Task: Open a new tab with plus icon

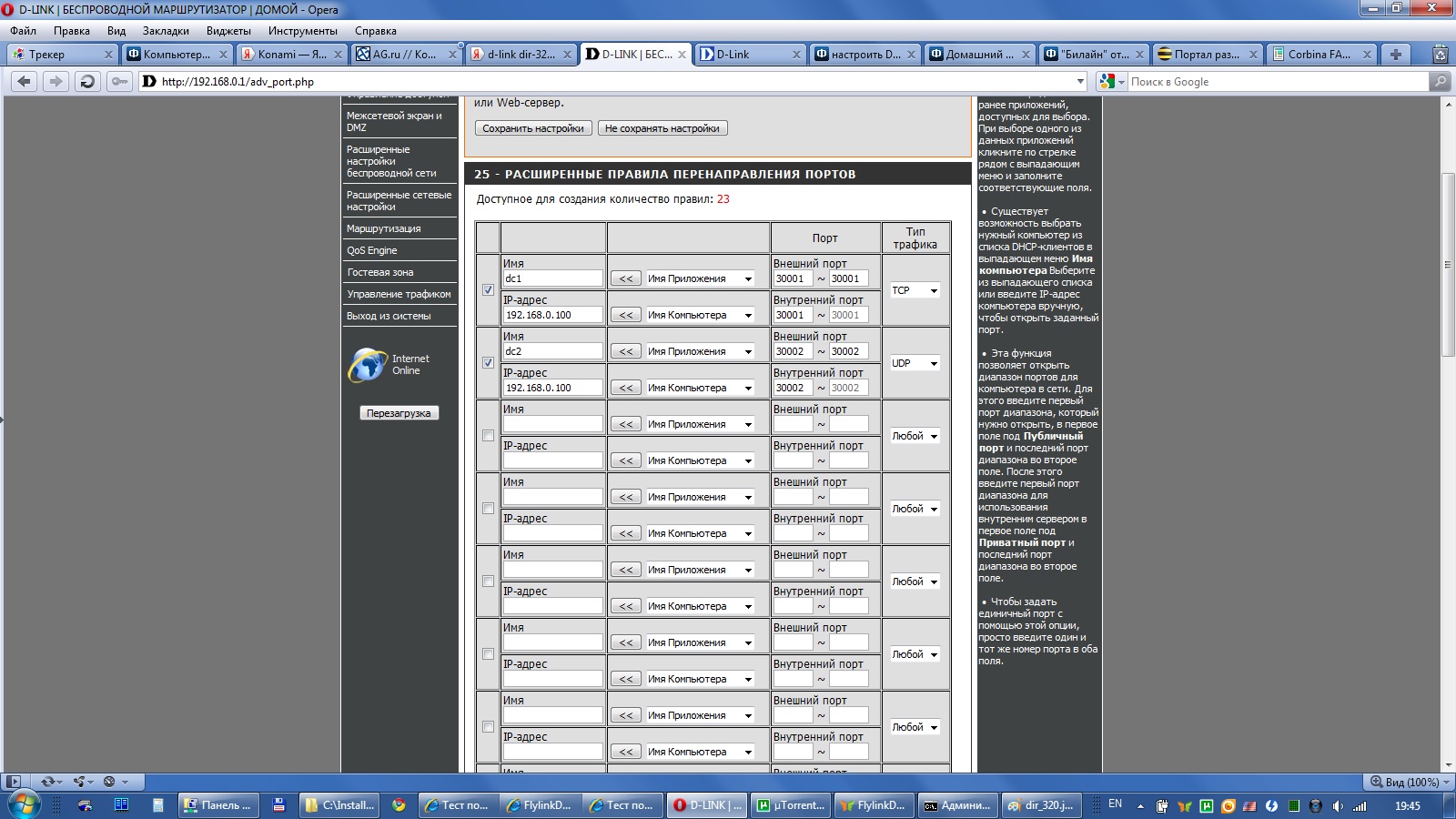Action: tap(1395, 55)
